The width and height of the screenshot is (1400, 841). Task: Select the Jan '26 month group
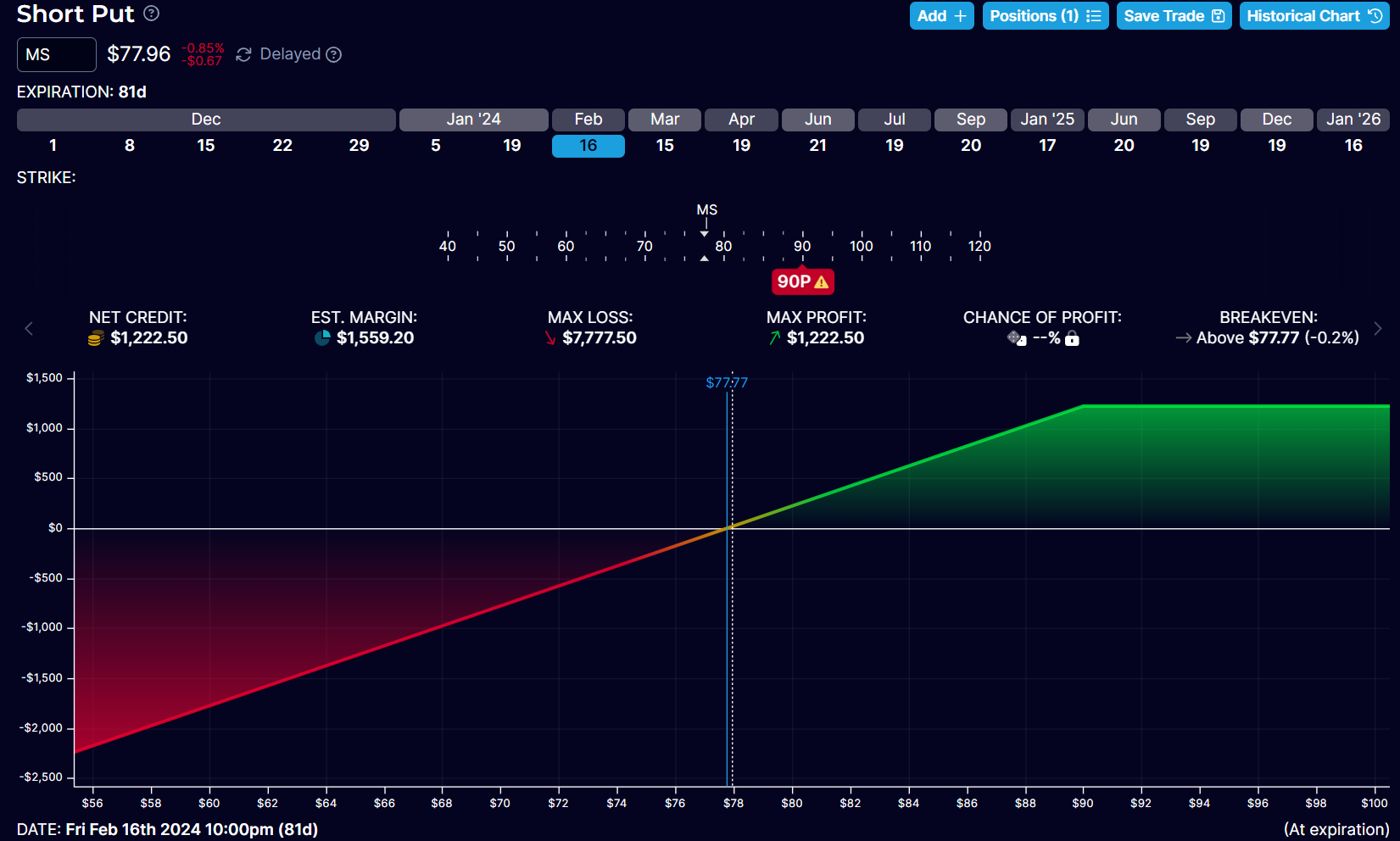tap(1353, 120)
